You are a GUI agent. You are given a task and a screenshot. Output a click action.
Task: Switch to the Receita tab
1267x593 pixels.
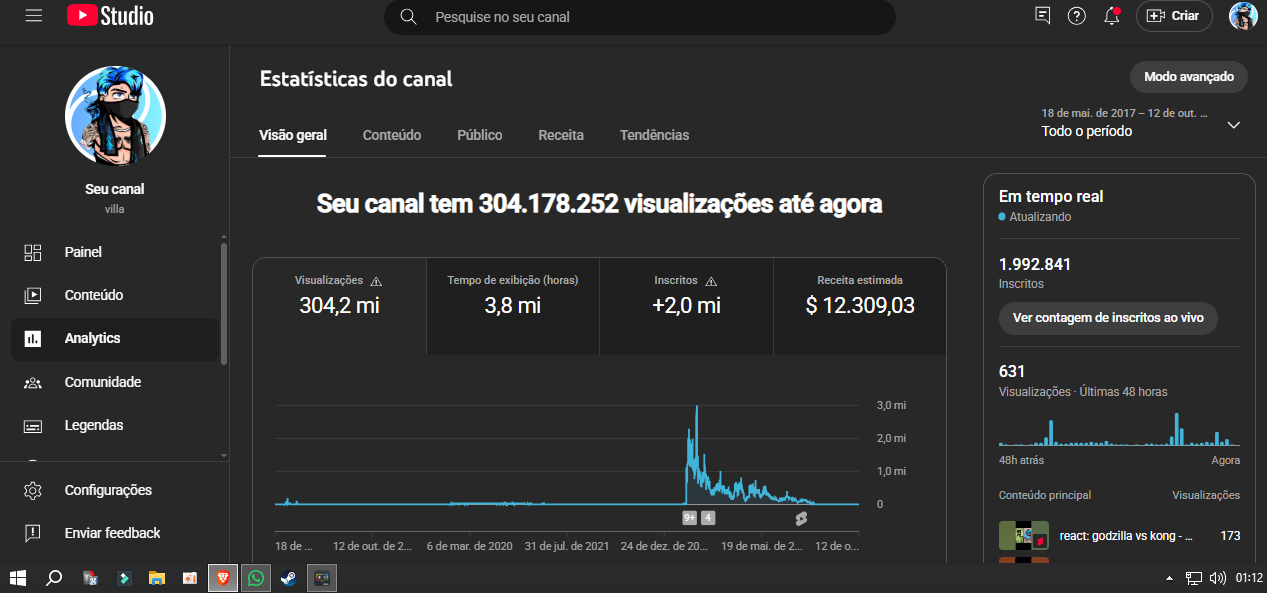[561, 135]
